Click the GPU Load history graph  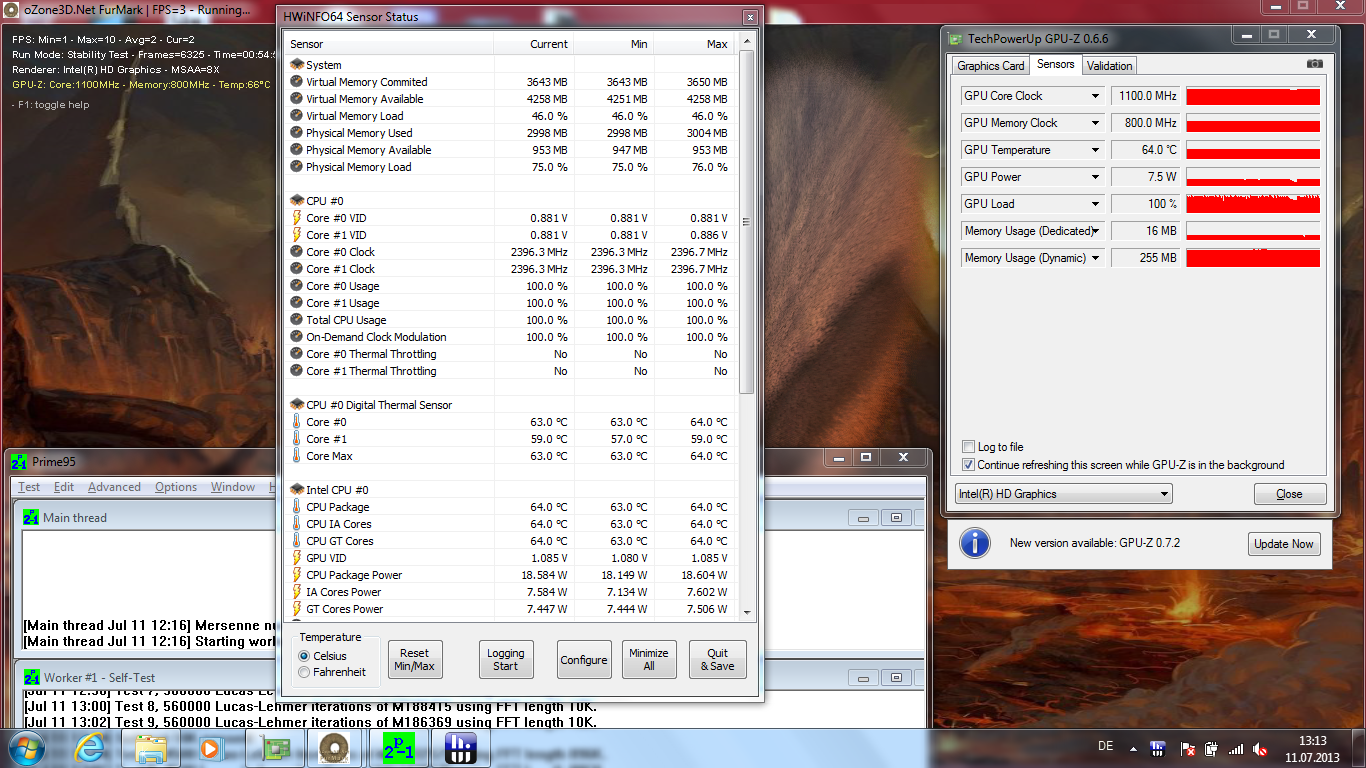[x=1253, y=204]
